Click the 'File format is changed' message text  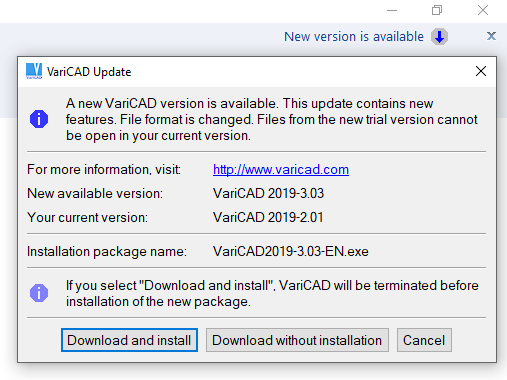coord(186,119)
